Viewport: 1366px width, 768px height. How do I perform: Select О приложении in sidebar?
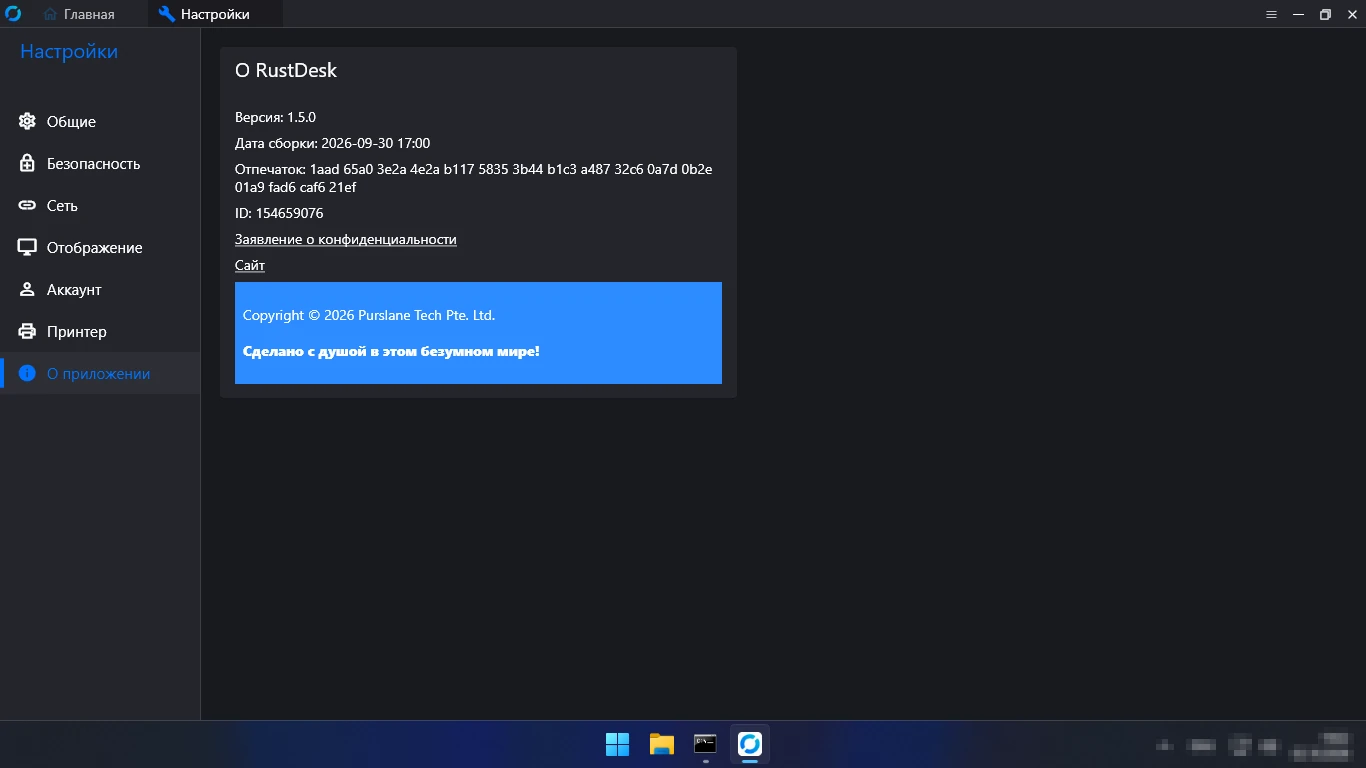pyautogui.click(x=100, y=373)
